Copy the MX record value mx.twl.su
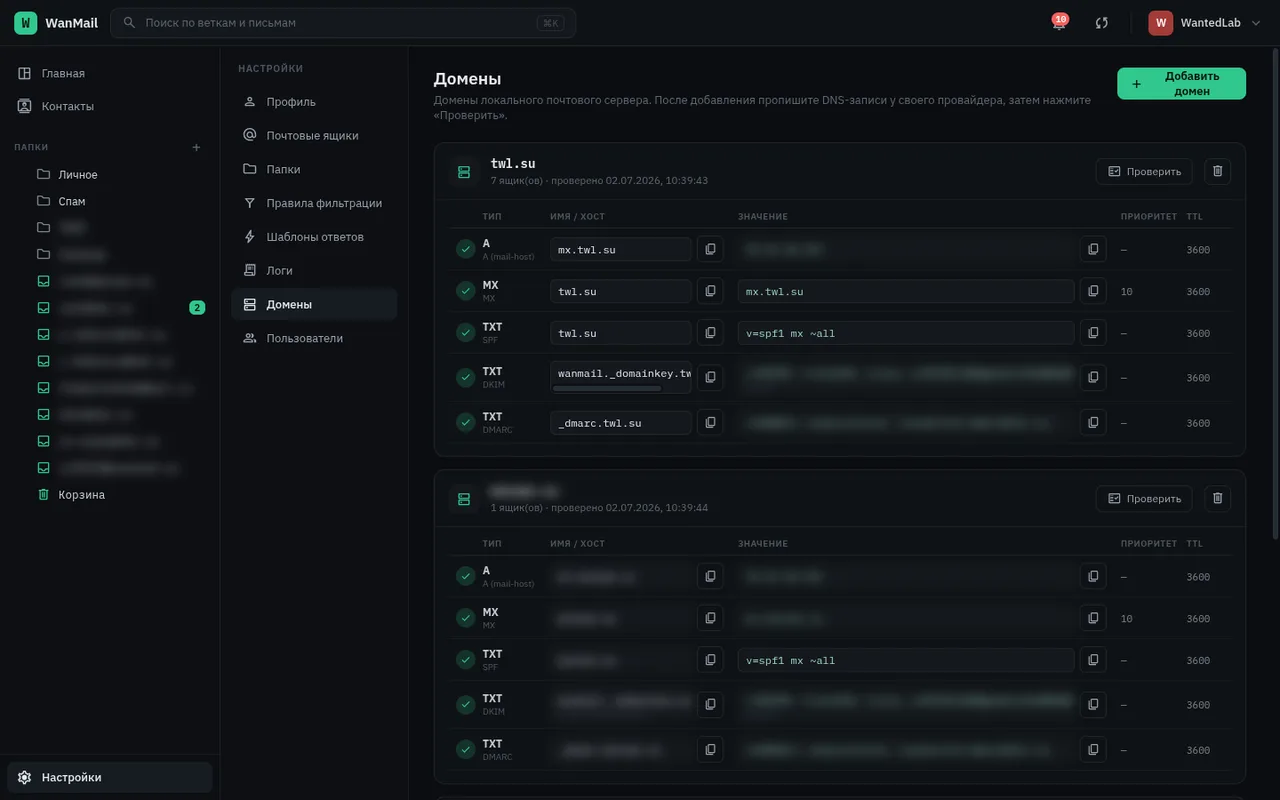1280x800 pixels. [1093, 291]
